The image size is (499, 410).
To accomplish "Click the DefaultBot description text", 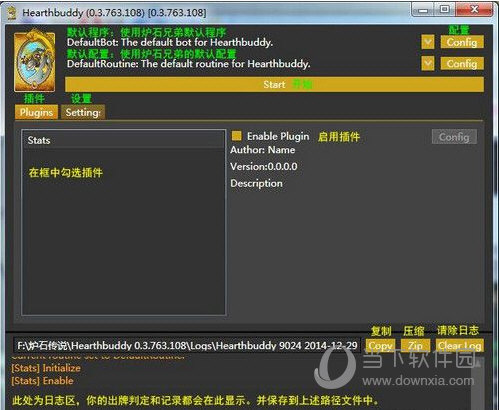I will 170,42.
